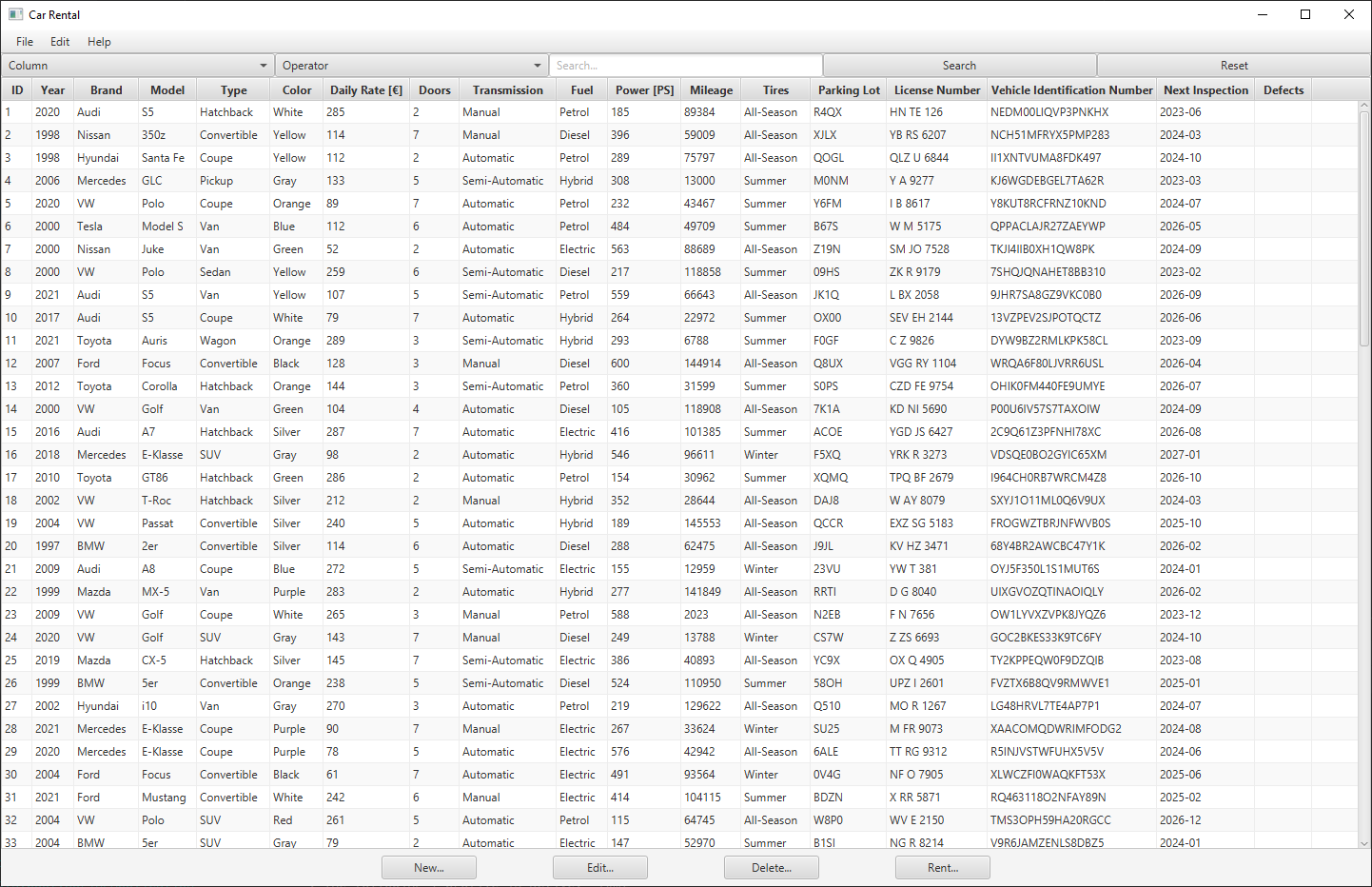1372x887 pixels.
Task: Expand the Column dropdown
Action: click(x=138, y=66)
